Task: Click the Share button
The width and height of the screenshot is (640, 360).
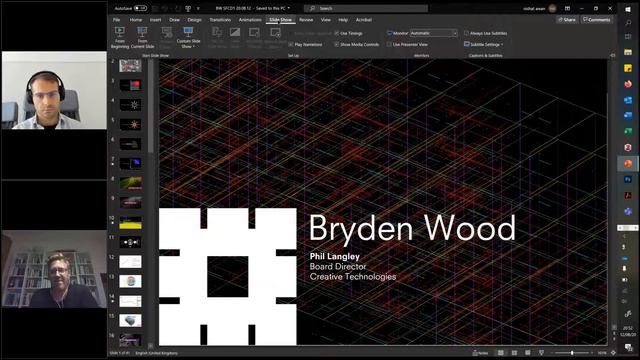Action: [567, 20]
